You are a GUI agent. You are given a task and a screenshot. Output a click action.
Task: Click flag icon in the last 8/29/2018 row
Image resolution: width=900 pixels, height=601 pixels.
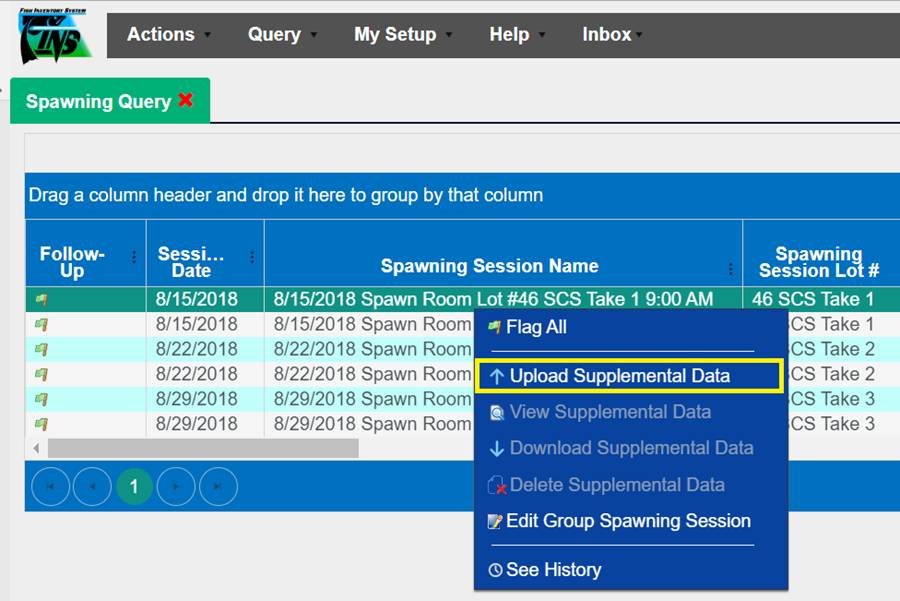point(42,424)
